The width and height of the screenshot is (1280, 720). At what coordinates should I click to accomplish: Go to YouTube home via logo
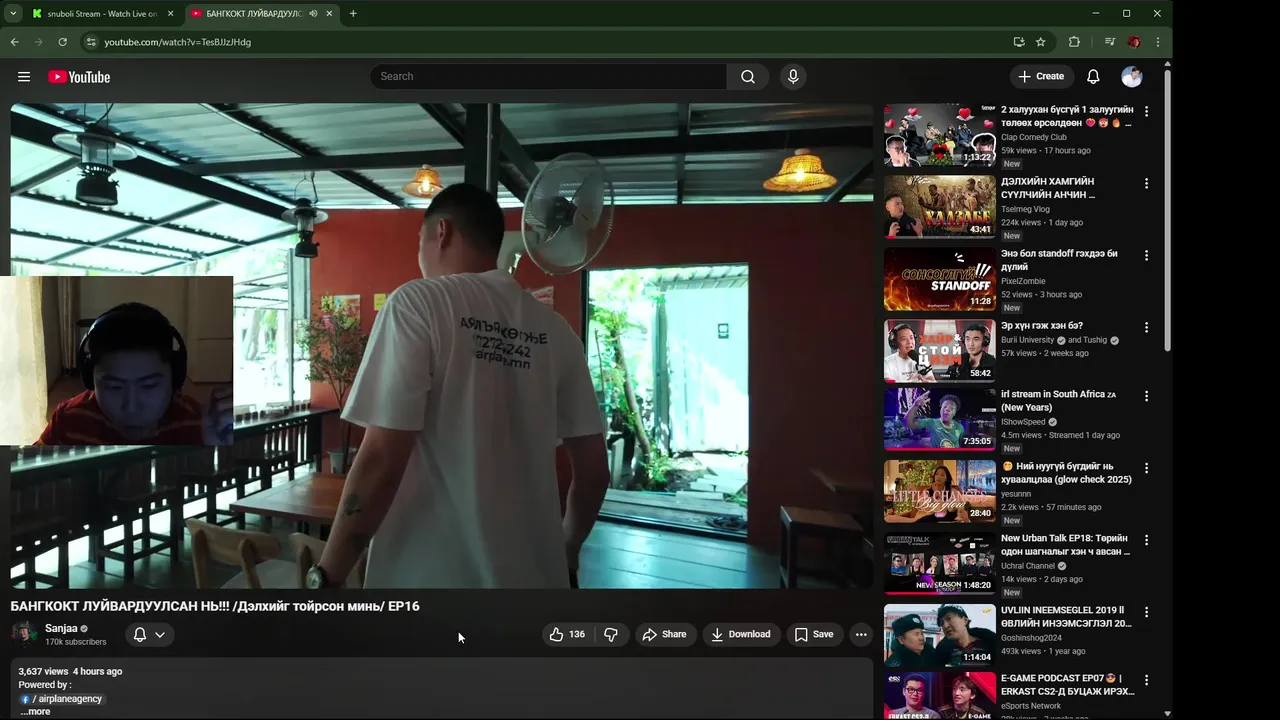(x=79, y=77)
